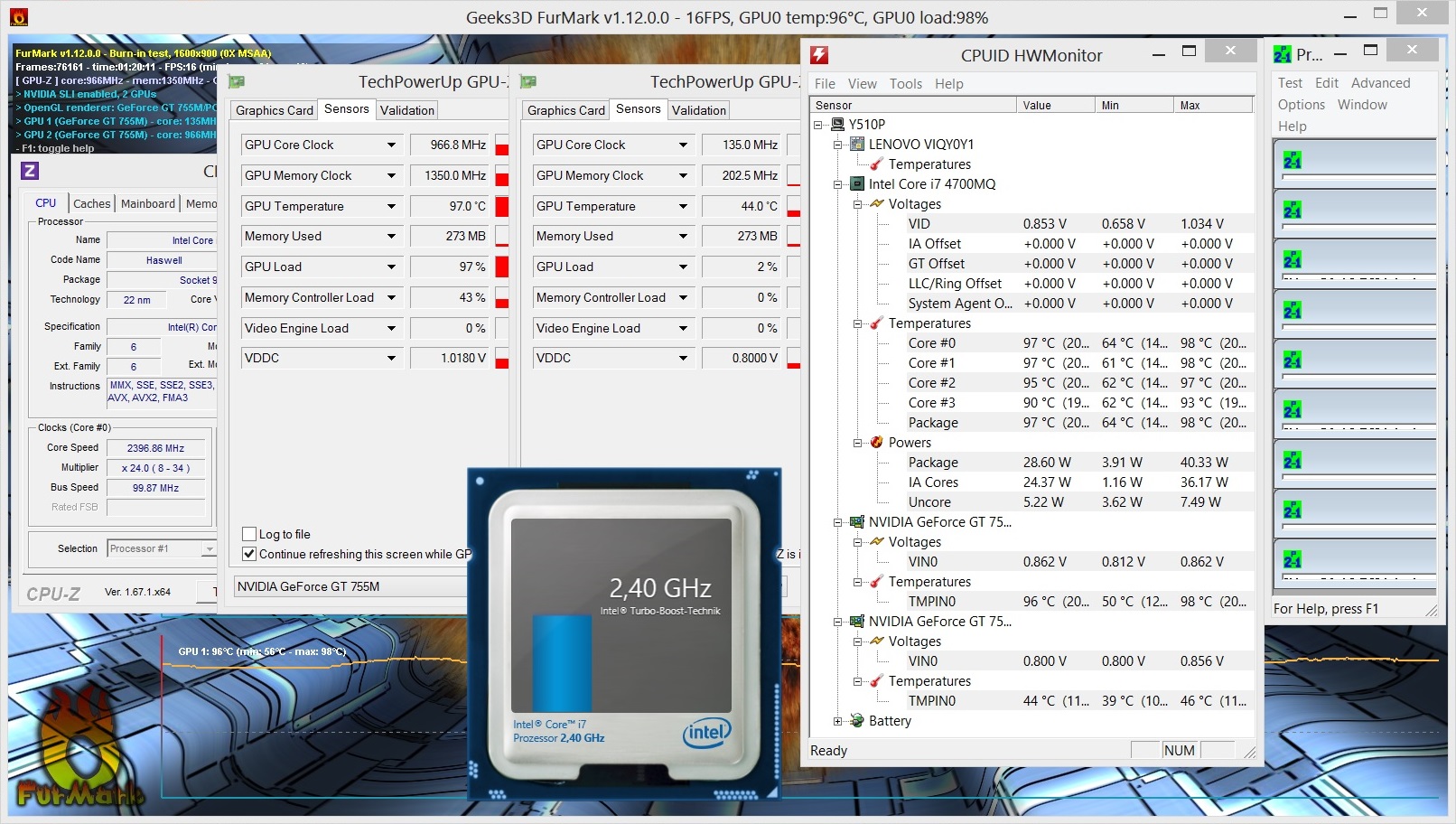Collapse the Intel Core i7 4700MQ tree node
The width and height of the screenshot is (1456, 824).
click(837, 184)
